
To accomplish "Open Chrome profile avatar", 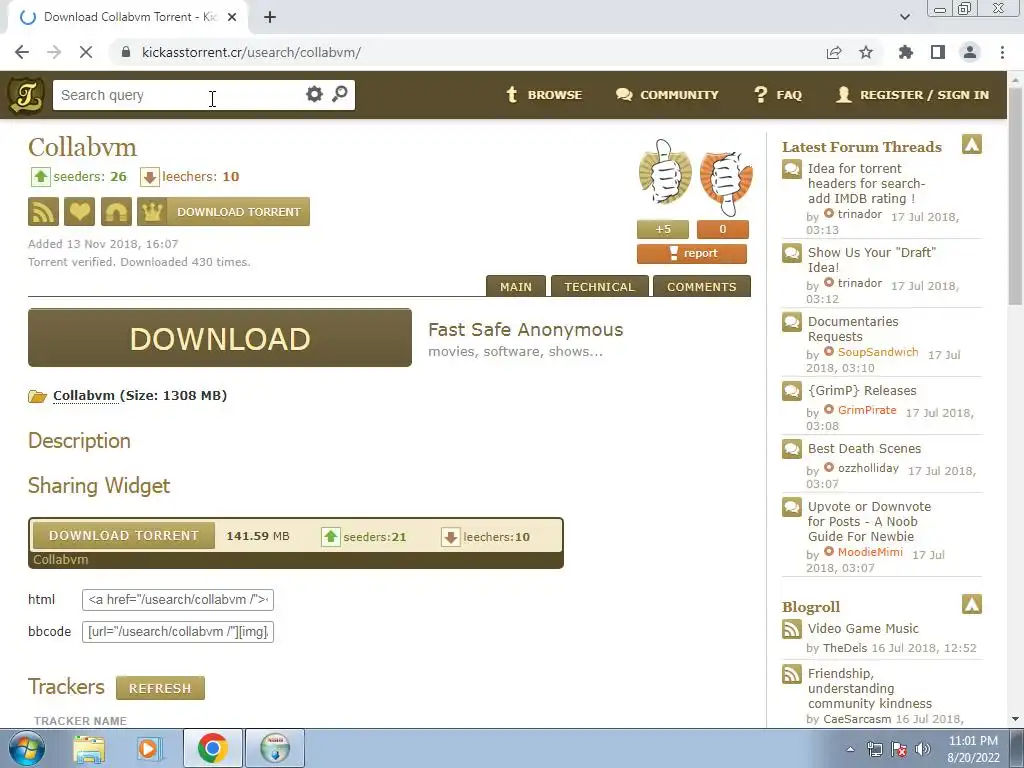I will [970, 52].
